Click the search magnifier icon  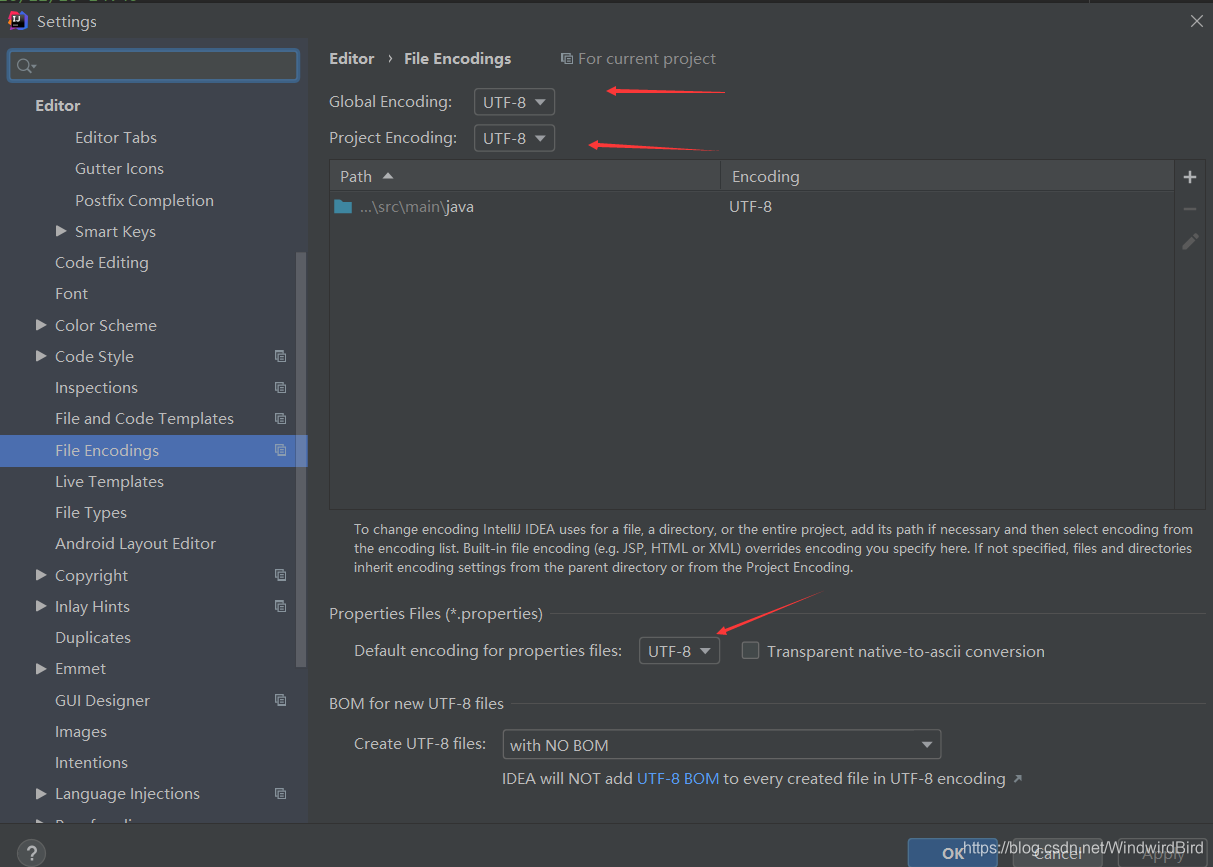coord(24,66)
